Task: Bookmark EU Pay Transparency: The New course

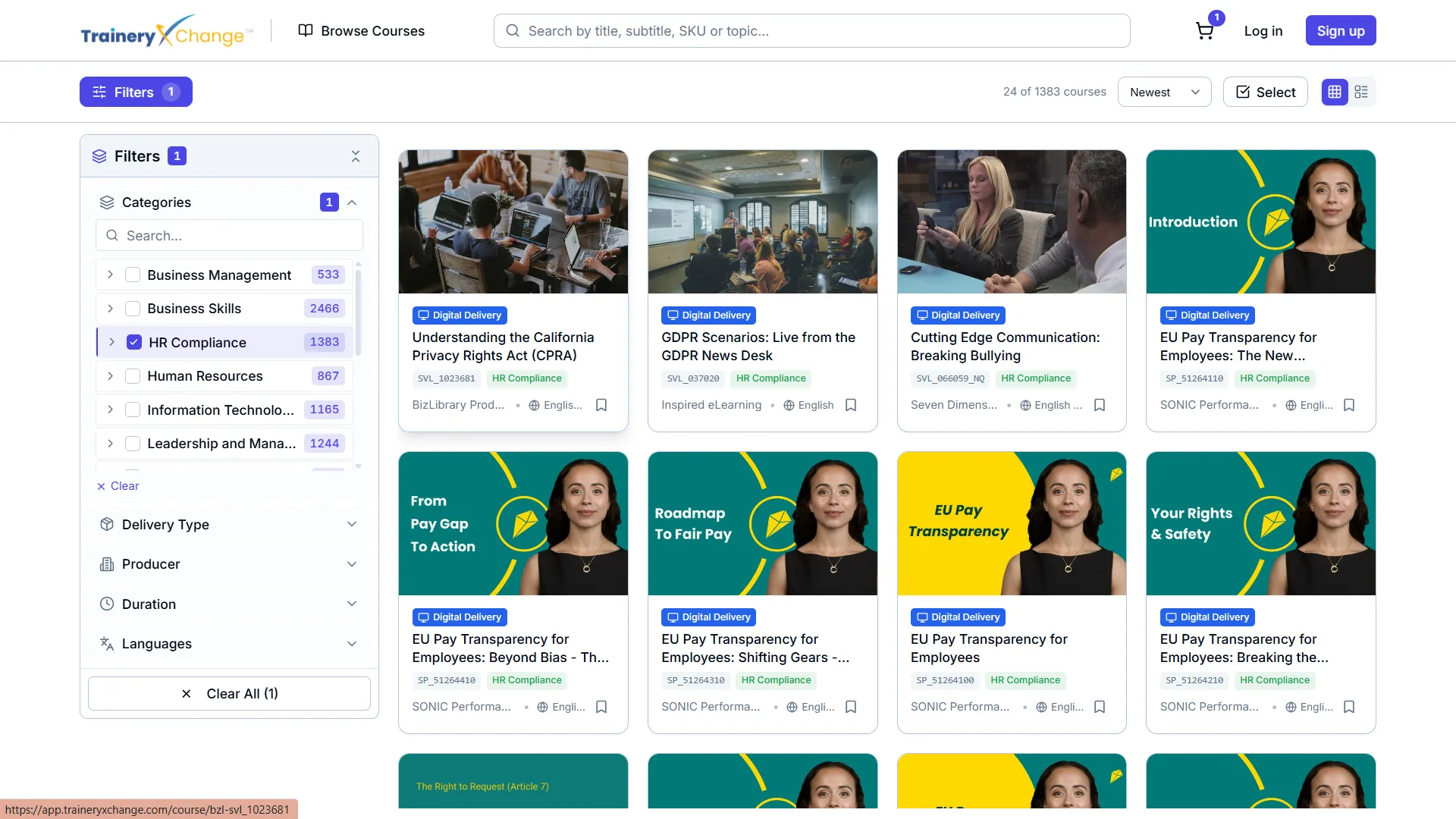Action: [x=1349, y=405]
